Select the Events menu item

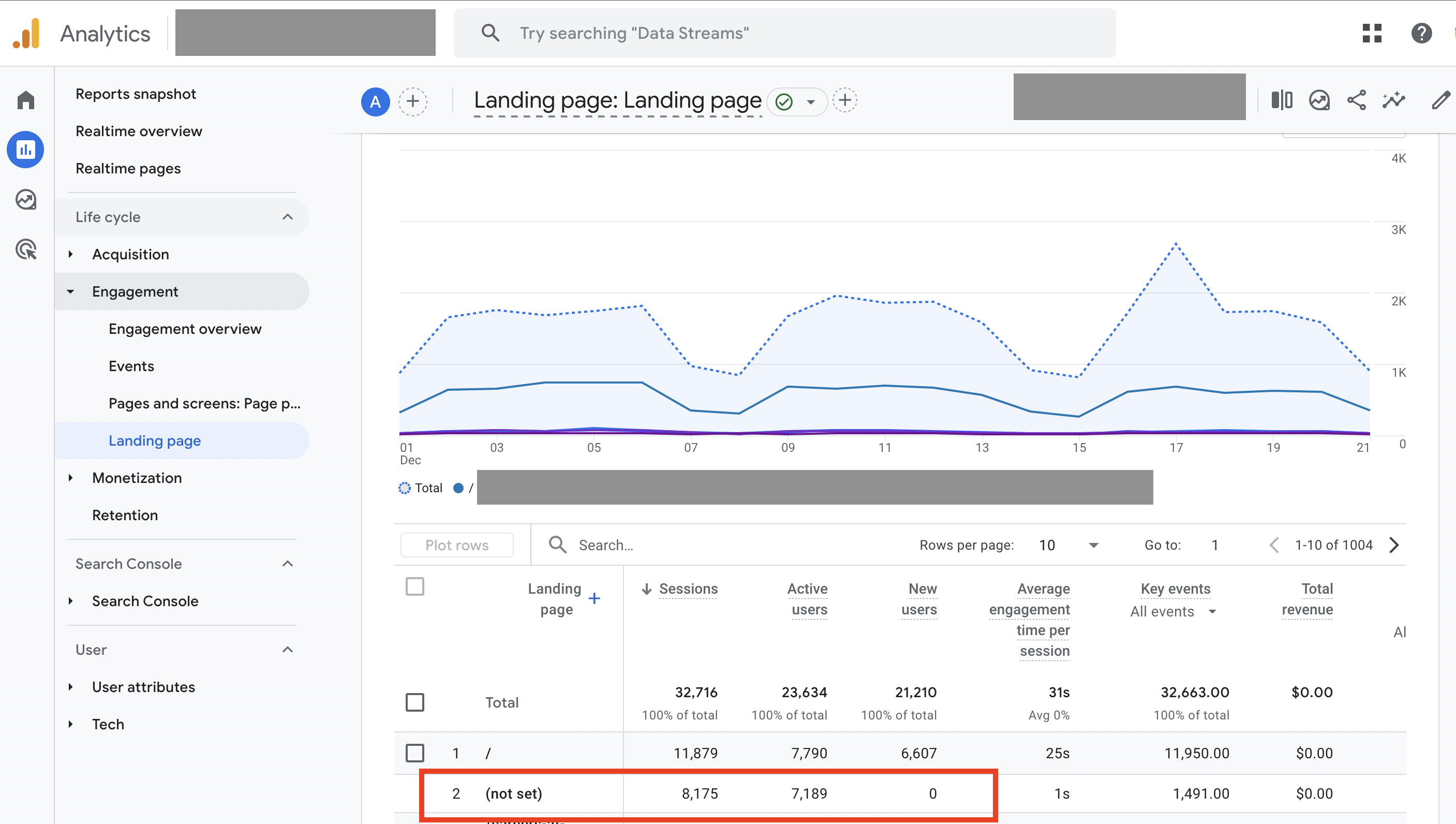tap(132, 365)
